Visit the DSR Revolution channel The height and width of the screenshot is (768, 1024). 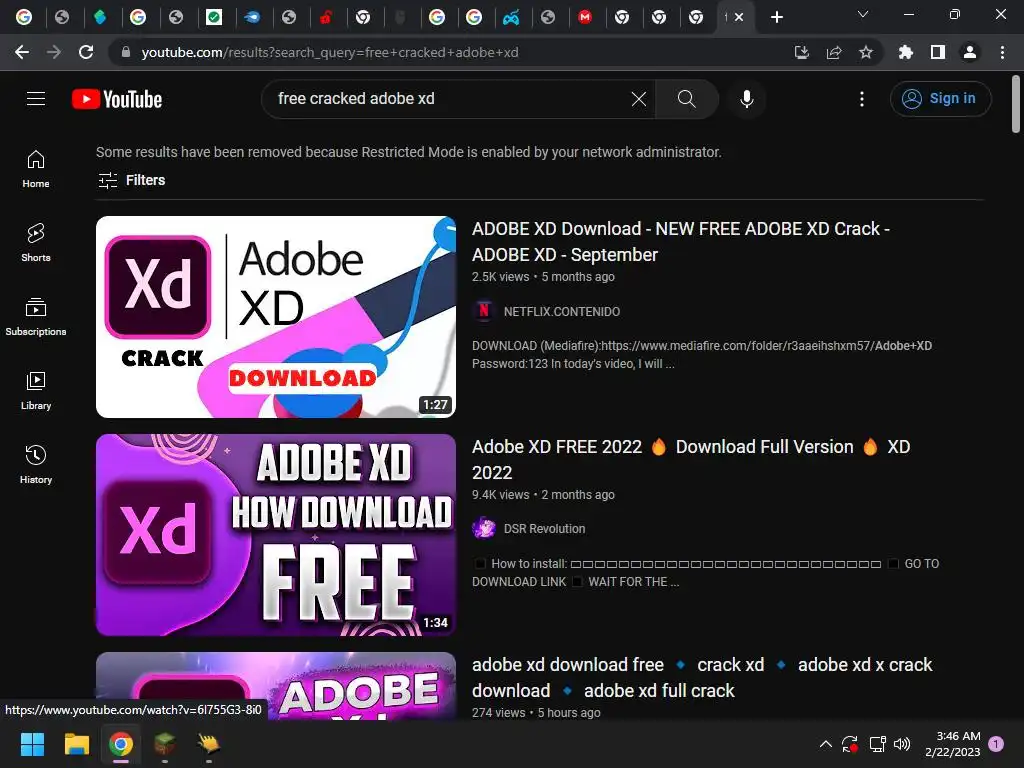tap(544, 528)
